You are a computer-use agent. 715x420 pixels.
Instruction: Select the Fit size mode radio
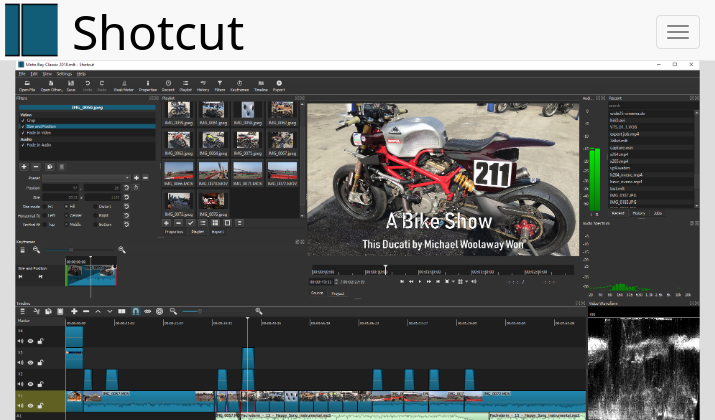(x=44, y=207)
